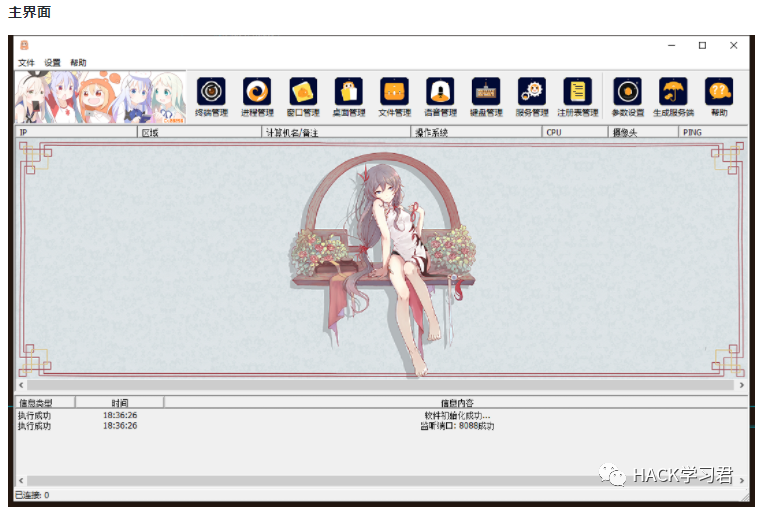Click the 已连接: 0 status bar text

point(32,495)
